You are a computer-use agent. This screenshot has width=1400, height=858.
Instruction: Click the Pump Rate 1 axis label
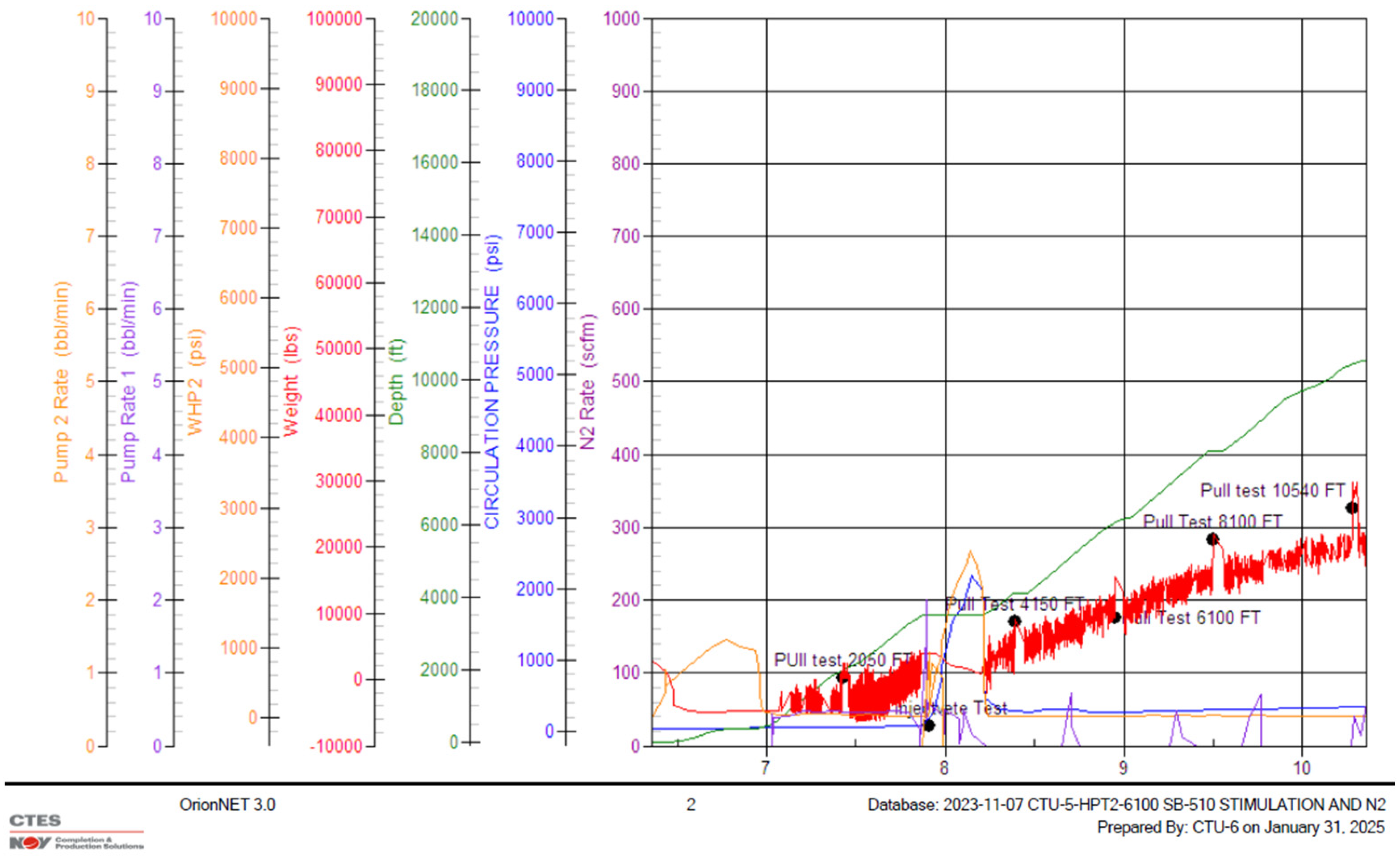tap(129, 382)
